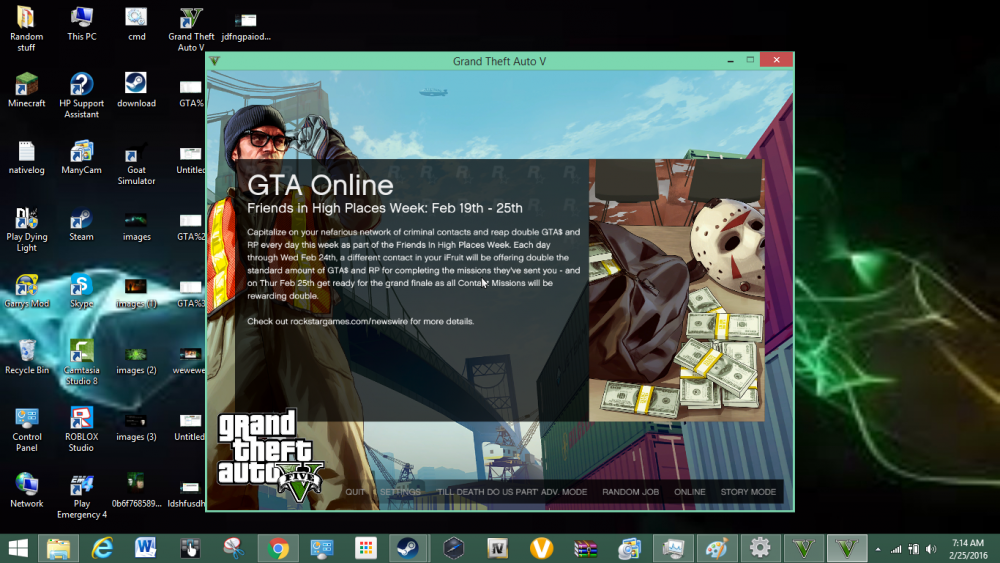Open the Windows Start button
Screen dimensions: 1000x563
(18, 548)
